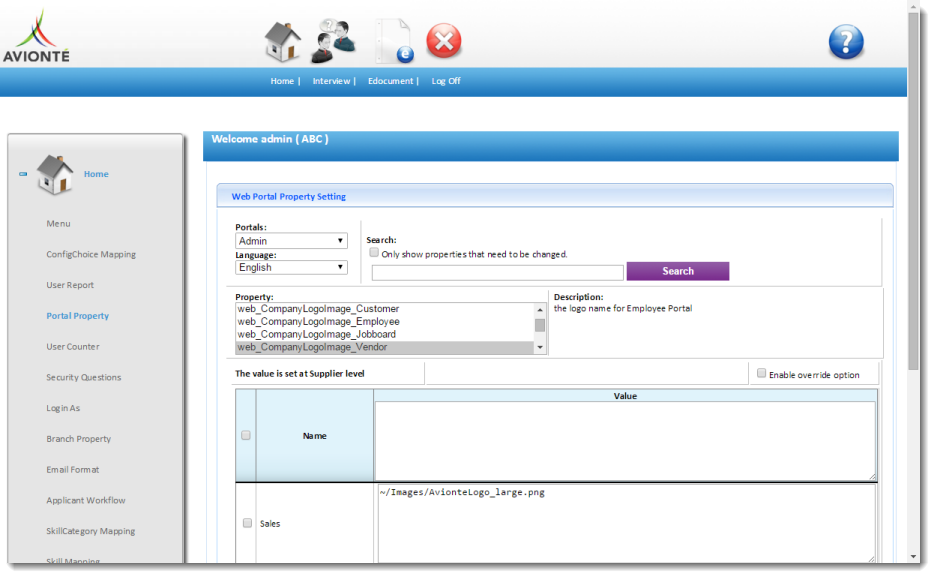Click the sidebar Home house icon
Screen dimensions: 935x578
[x=55, y=175]
